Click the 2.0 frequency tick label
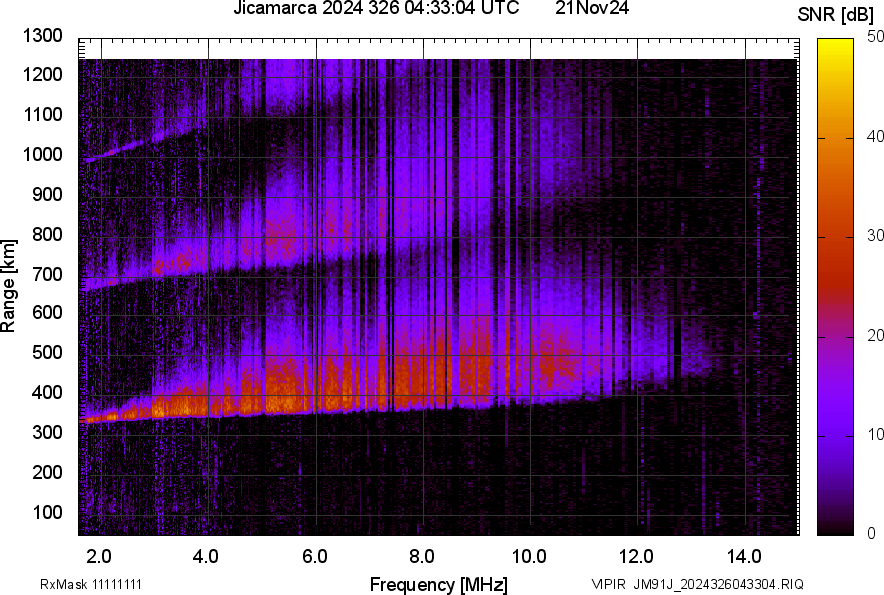This screenshot has height=595, width=884. (x=98, y=555)
